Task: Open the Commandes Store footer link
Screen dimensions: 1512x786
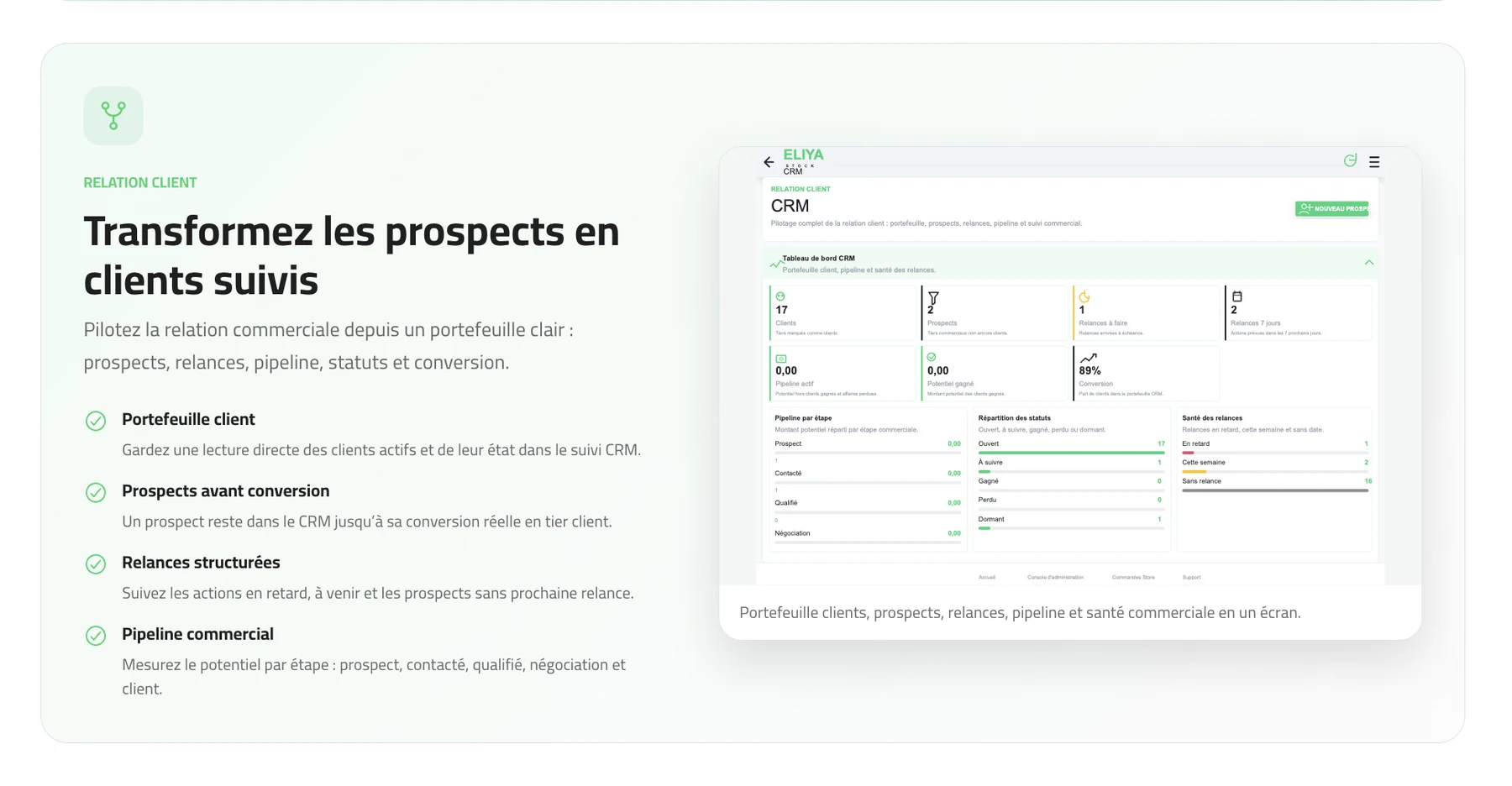Action: [x=1133, y=577]
